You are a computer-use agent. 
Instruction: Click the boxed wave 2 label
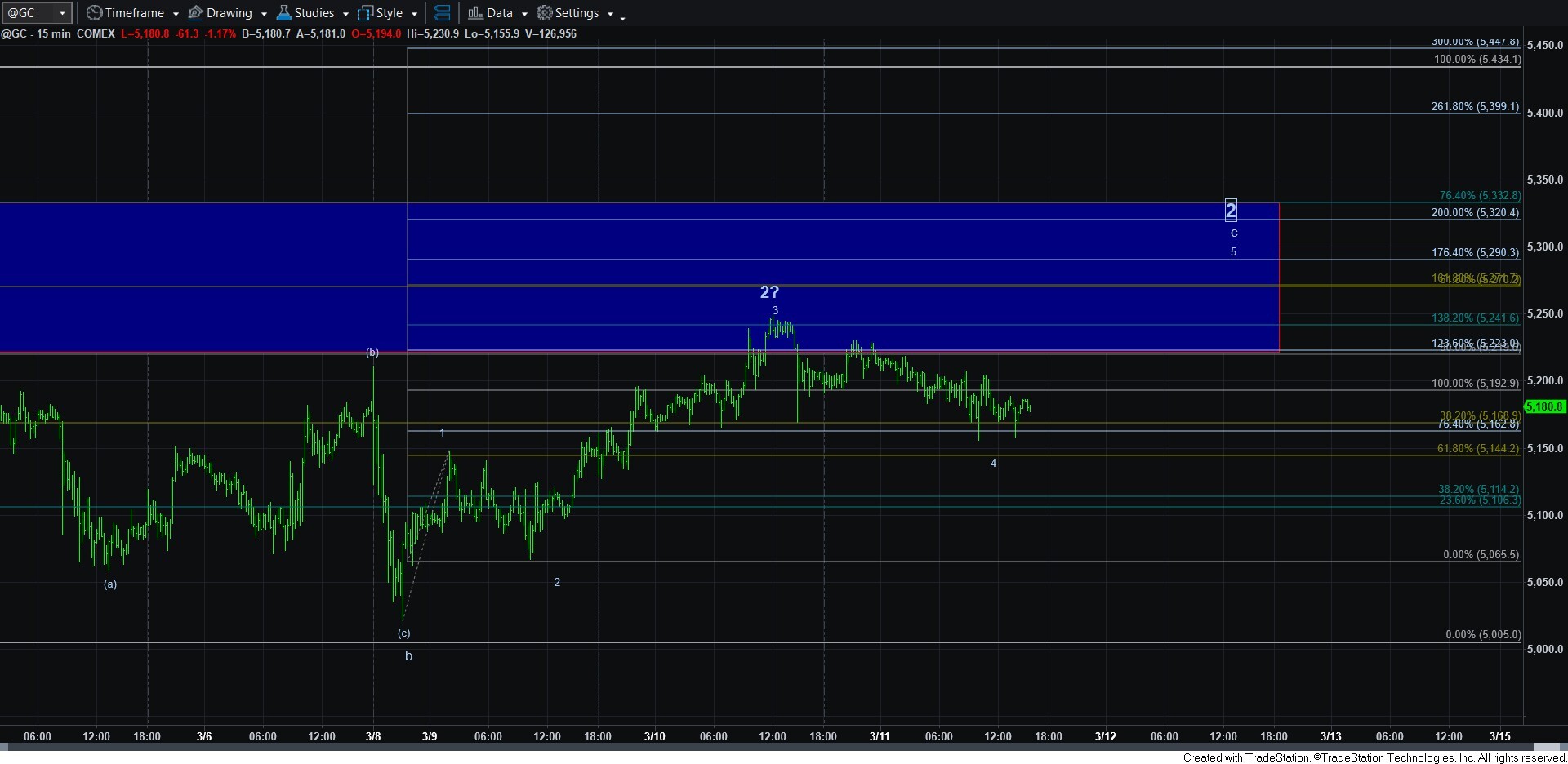pyautogui.click(x=1231, y=211)
